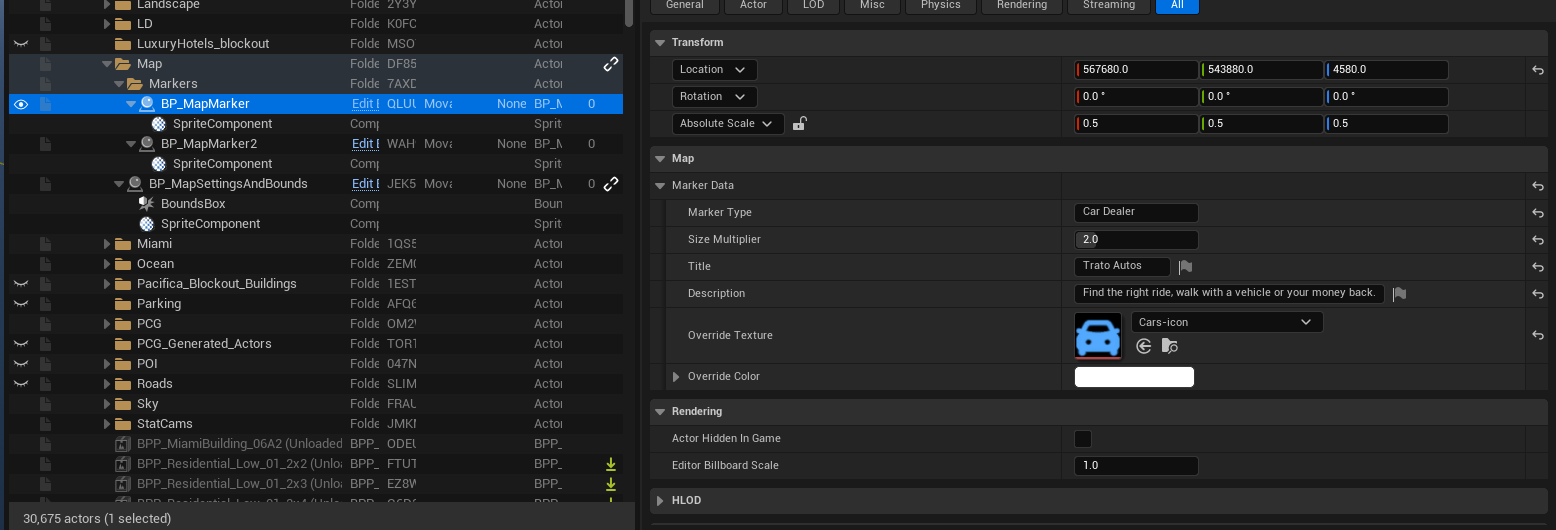Click the white Override Color swatch
This screenshot has height=530, width=1556.
(1134, 377)
